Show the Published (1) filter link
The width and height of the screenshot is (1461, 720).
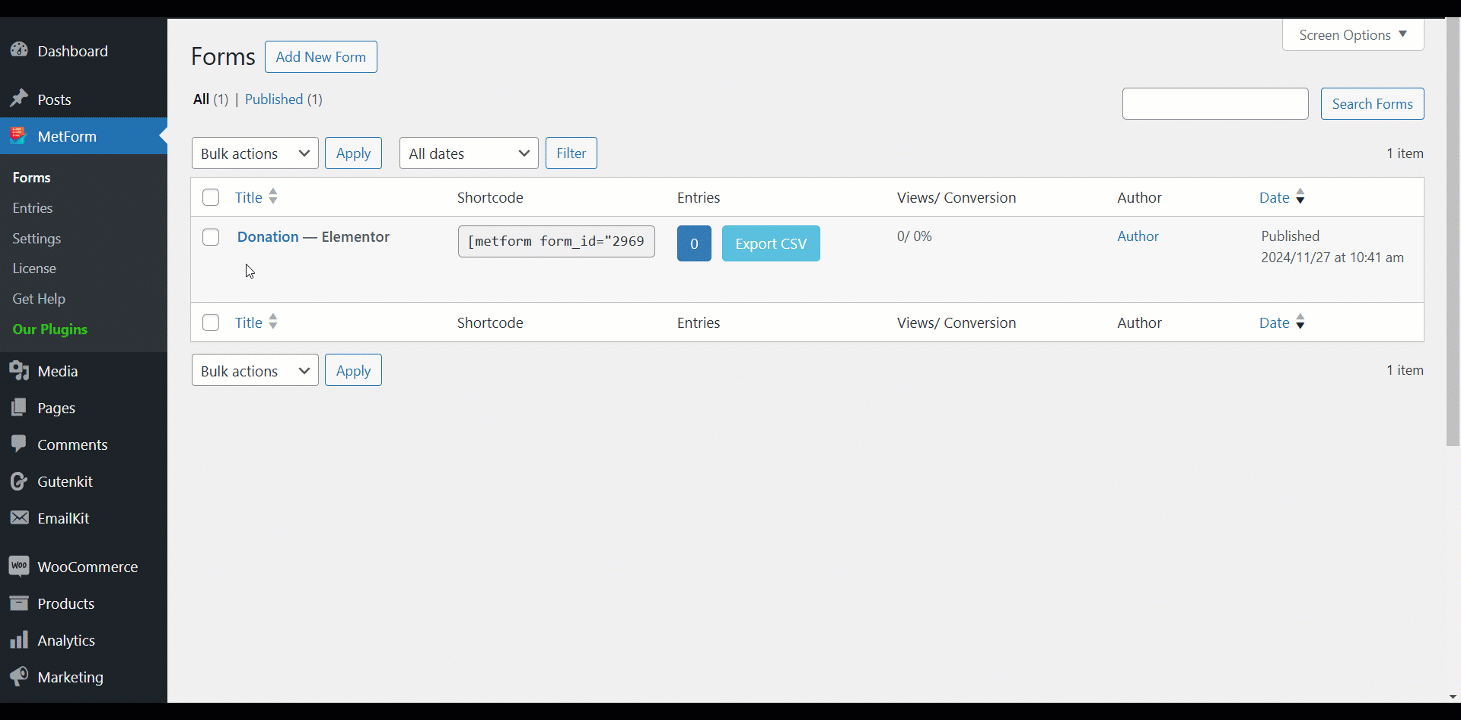click(x=284, y=99)
